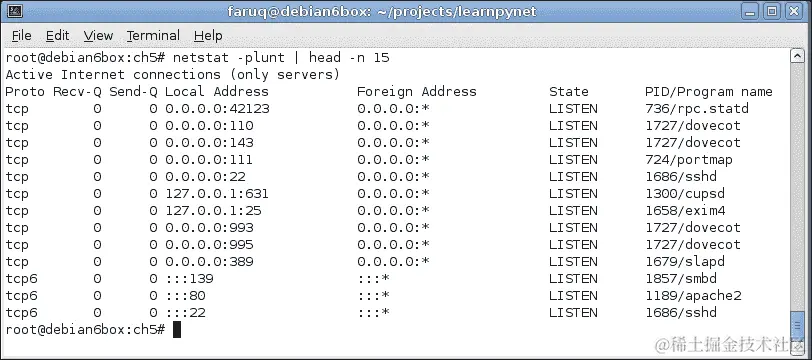The image size is (812, 360).
Task: Click the 'Active Internet connections (only servers)' line
Action: coord(173,75)
